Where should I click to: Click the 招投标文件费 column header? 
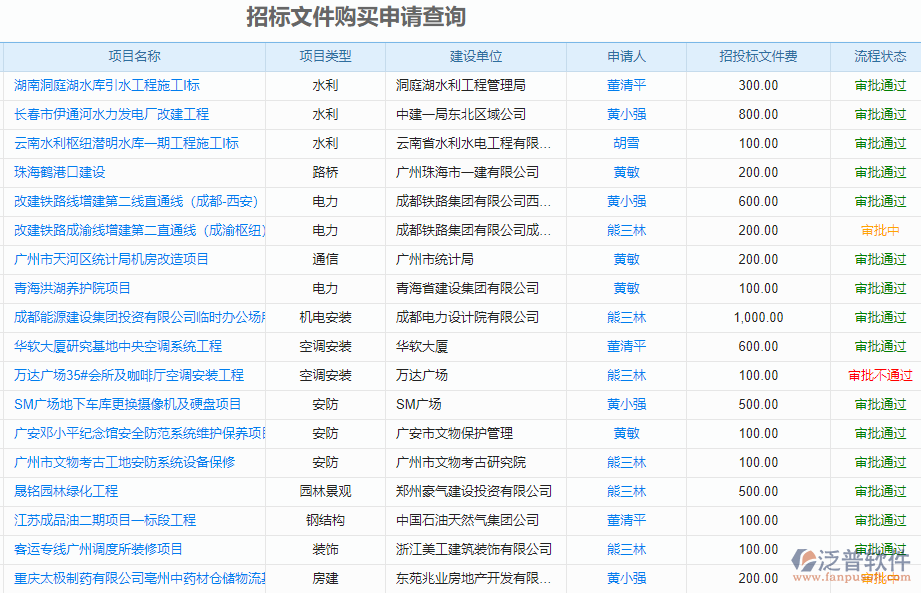click(758, 57)
